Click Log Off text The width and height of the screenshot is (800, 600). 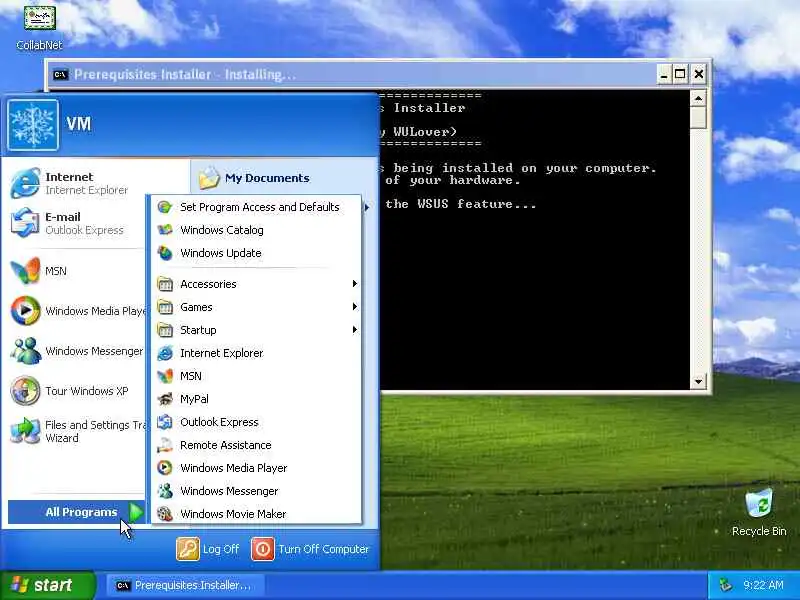221,549
